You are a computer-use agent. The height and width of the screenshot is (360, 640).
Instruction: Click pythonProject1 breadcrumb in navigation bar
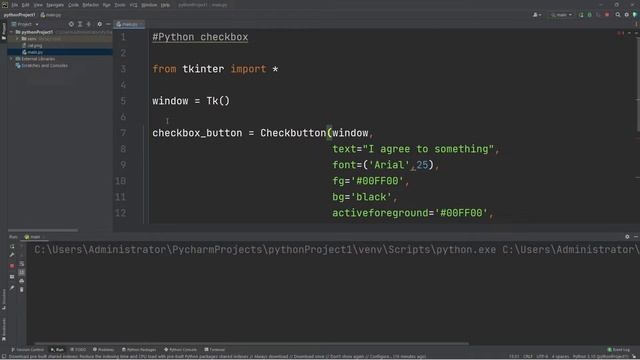pyautogui.click(x=19, y=15)
